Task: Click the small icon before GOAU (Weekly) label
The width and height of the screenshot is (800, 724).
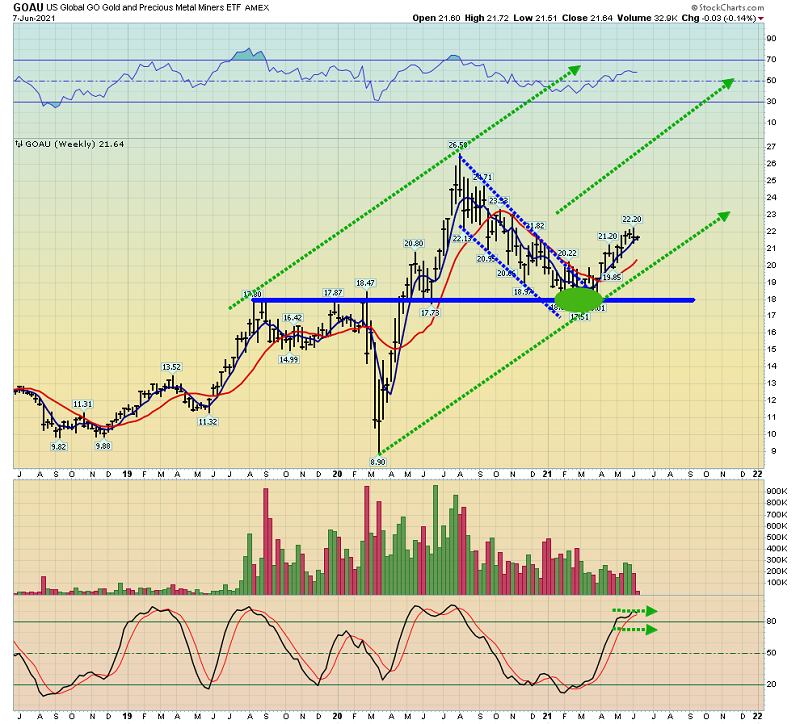Action: click(x=19, y=144)
